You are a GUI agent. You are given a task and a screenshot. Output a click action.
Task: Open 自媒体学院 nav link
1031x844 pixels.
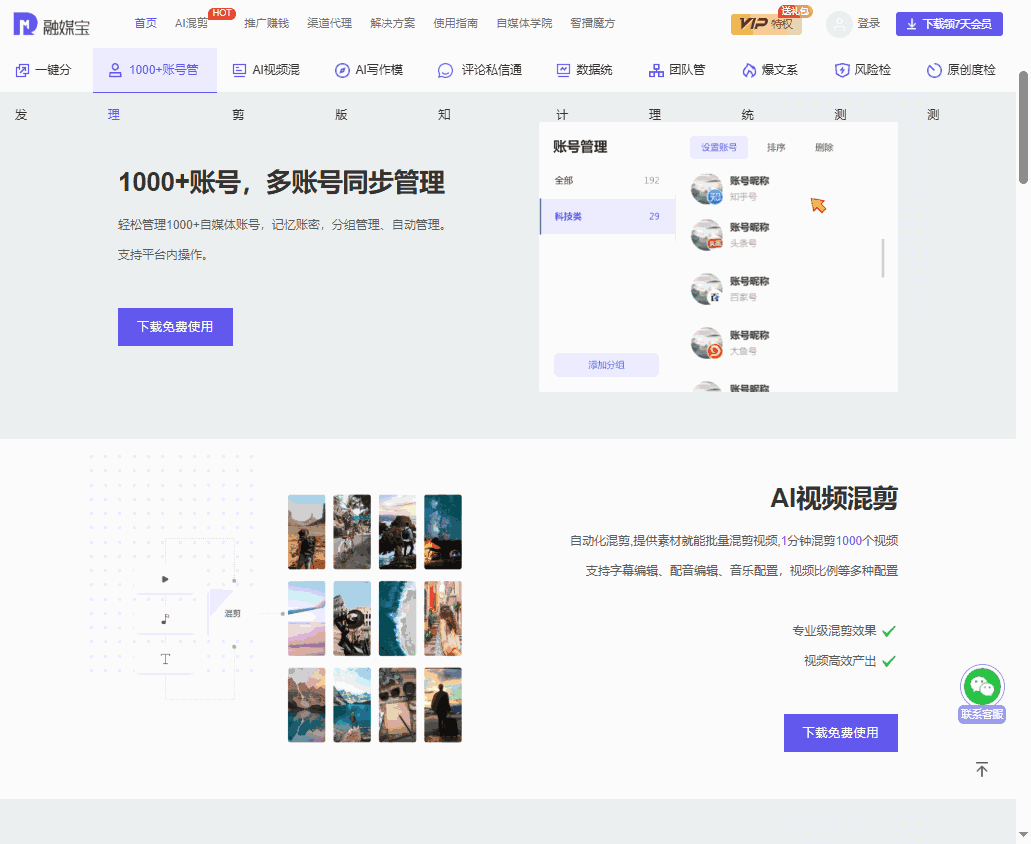coord(524,23)
